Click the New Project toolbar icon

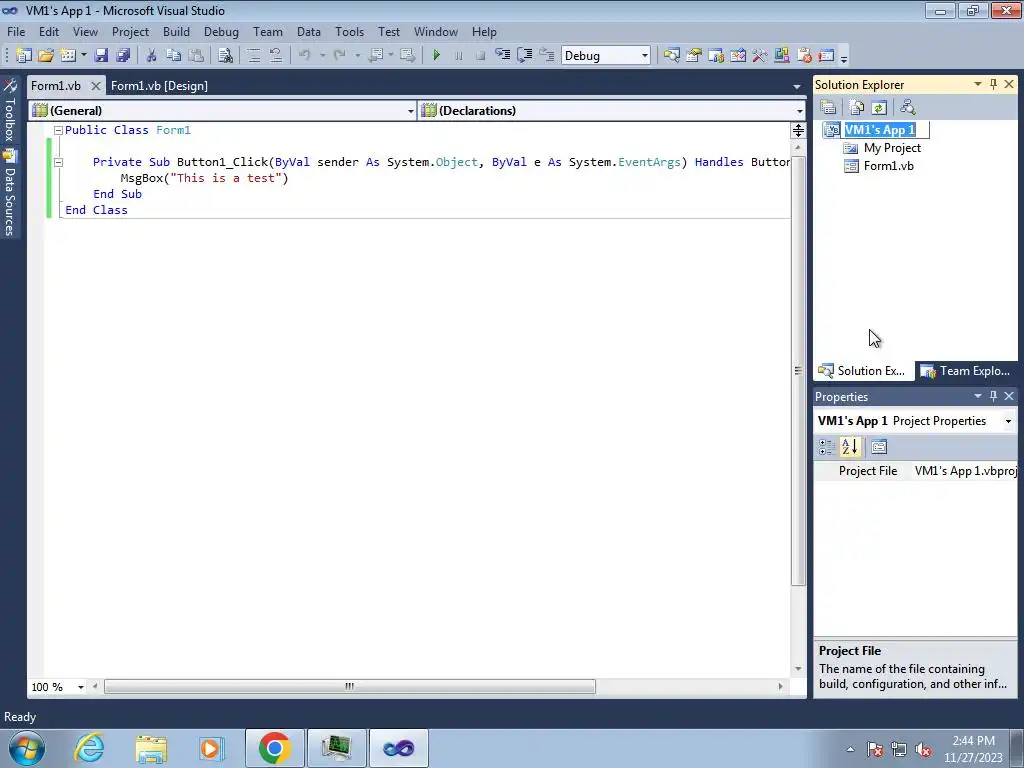(x=24, y=56)
